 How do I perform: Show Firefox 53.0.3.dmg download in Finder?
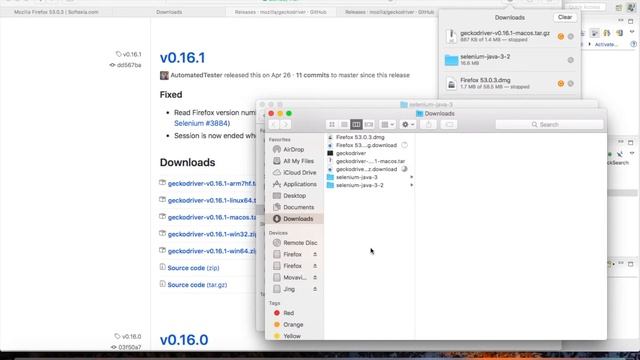[x=571, y=83]
